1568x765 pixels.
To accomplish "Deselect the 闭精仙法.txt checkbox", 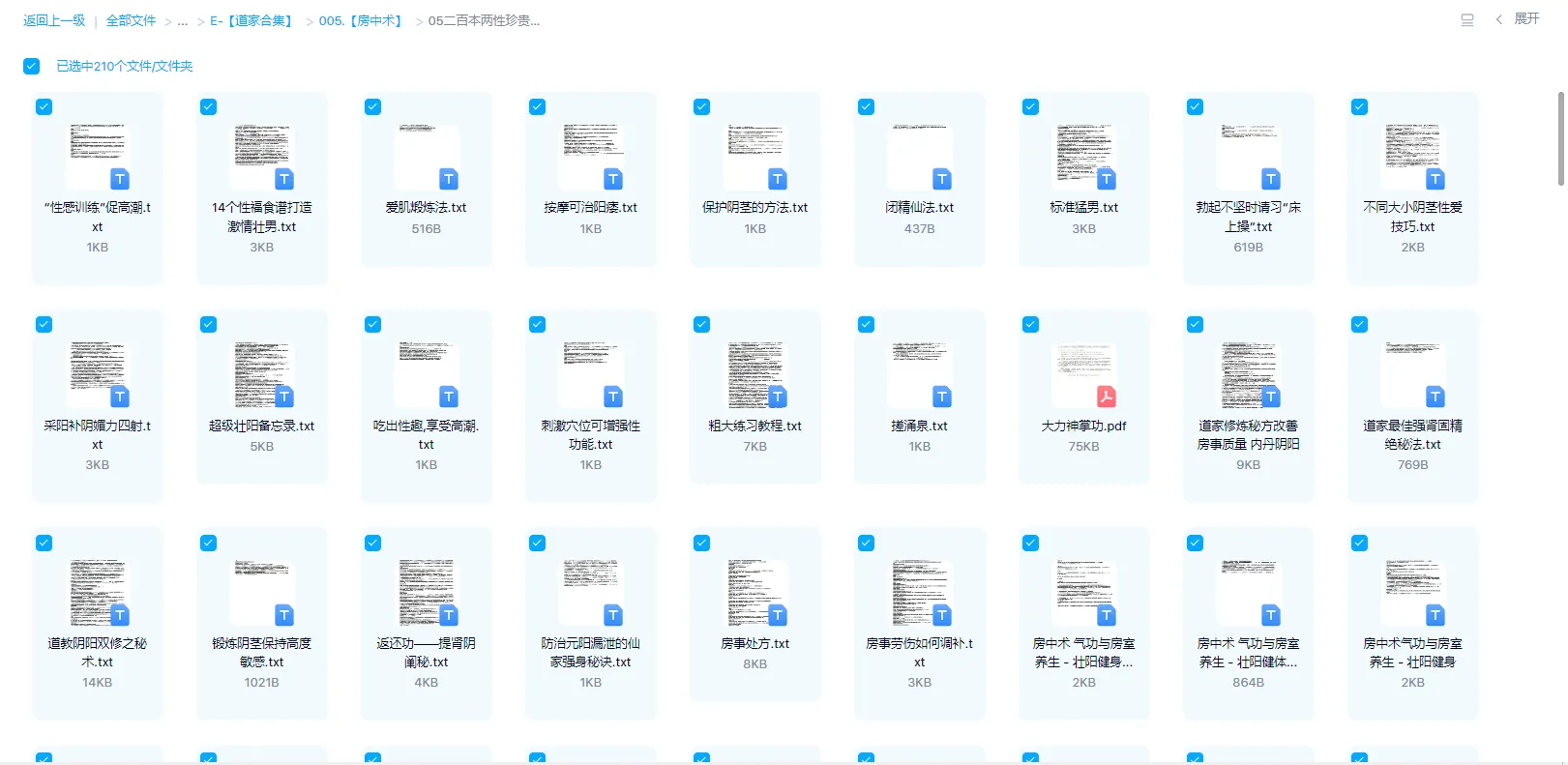I will 866,107.
